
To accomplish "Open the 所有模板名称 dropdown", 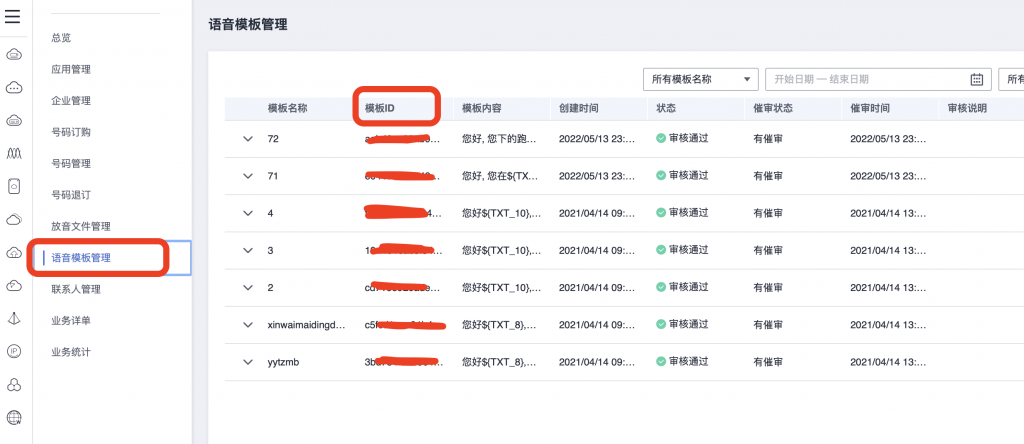I will [x=701, y=79].
